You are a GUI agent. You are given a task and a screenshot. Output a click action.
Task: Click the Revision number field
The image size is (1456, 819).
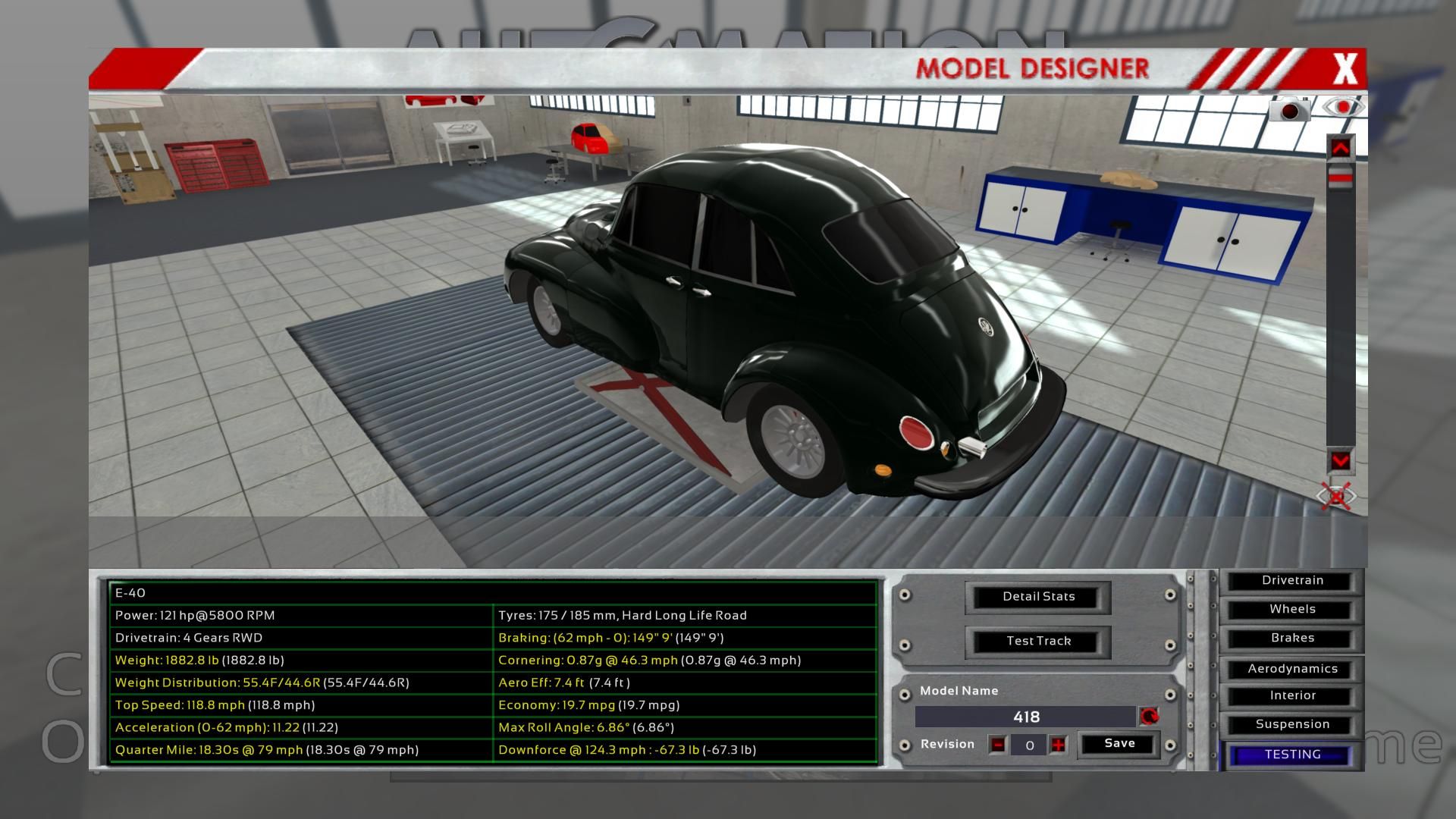tap(1028, 745)
